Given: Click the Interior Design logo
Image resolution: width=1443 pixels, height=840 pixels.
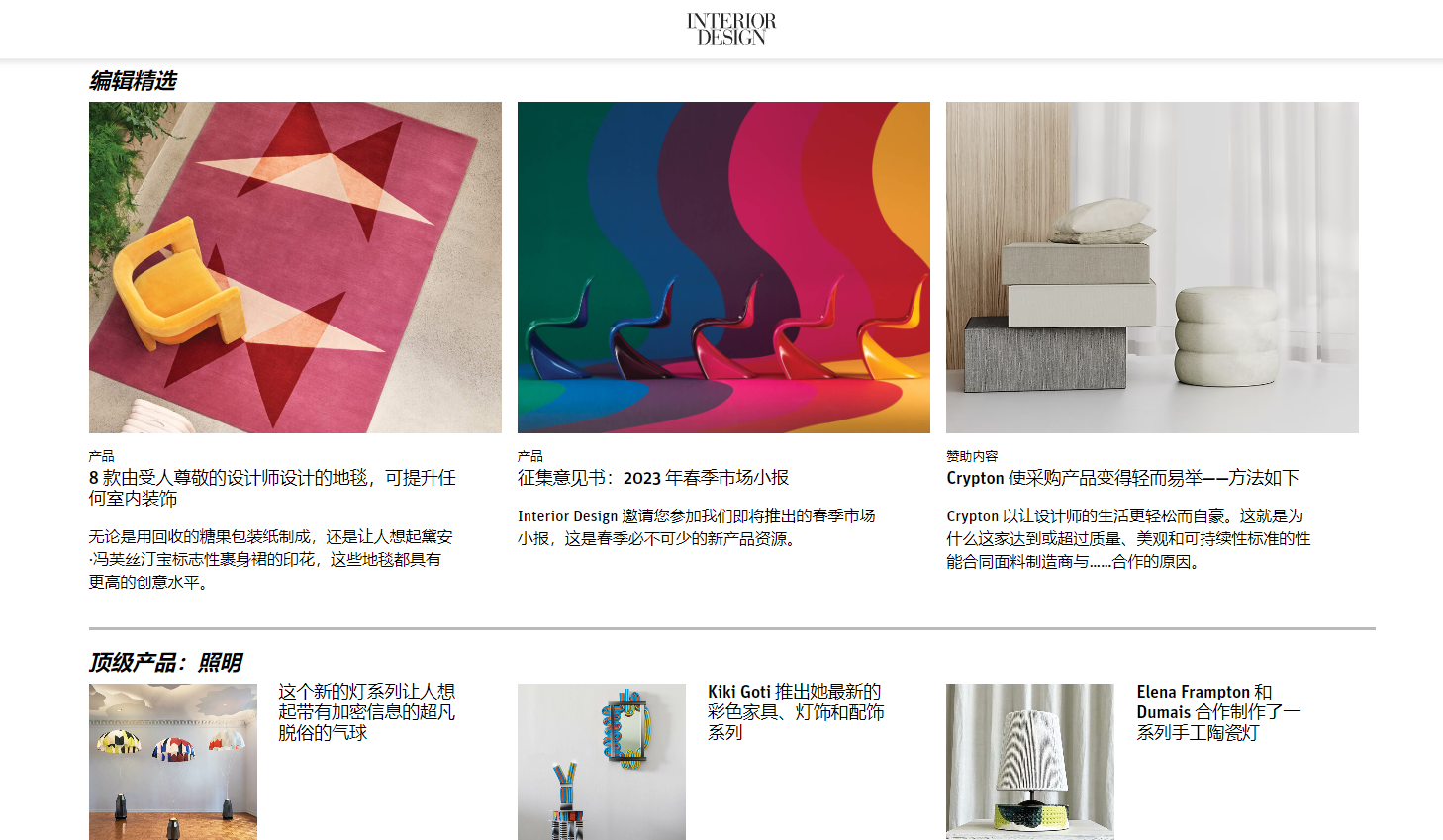Looking at the screenshot, I should (731, 29).
